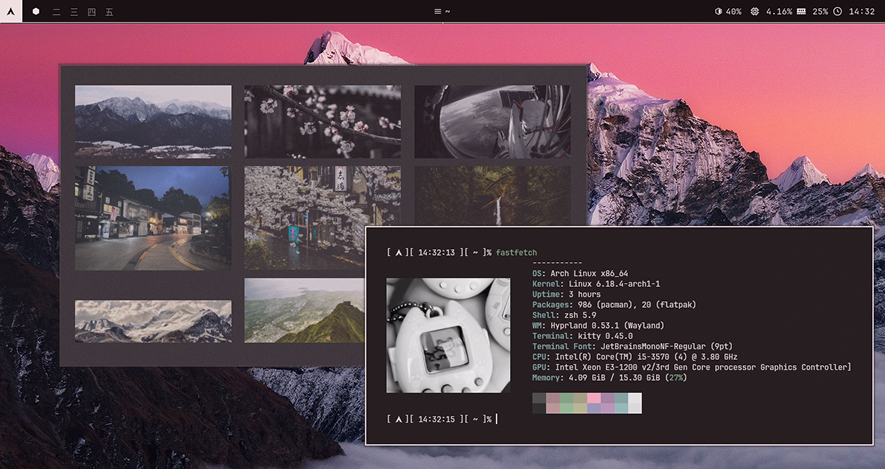
Task: Click the 'Memory: 4.09 GiB / 15.30 GiB' line
Action: [610, 378]
